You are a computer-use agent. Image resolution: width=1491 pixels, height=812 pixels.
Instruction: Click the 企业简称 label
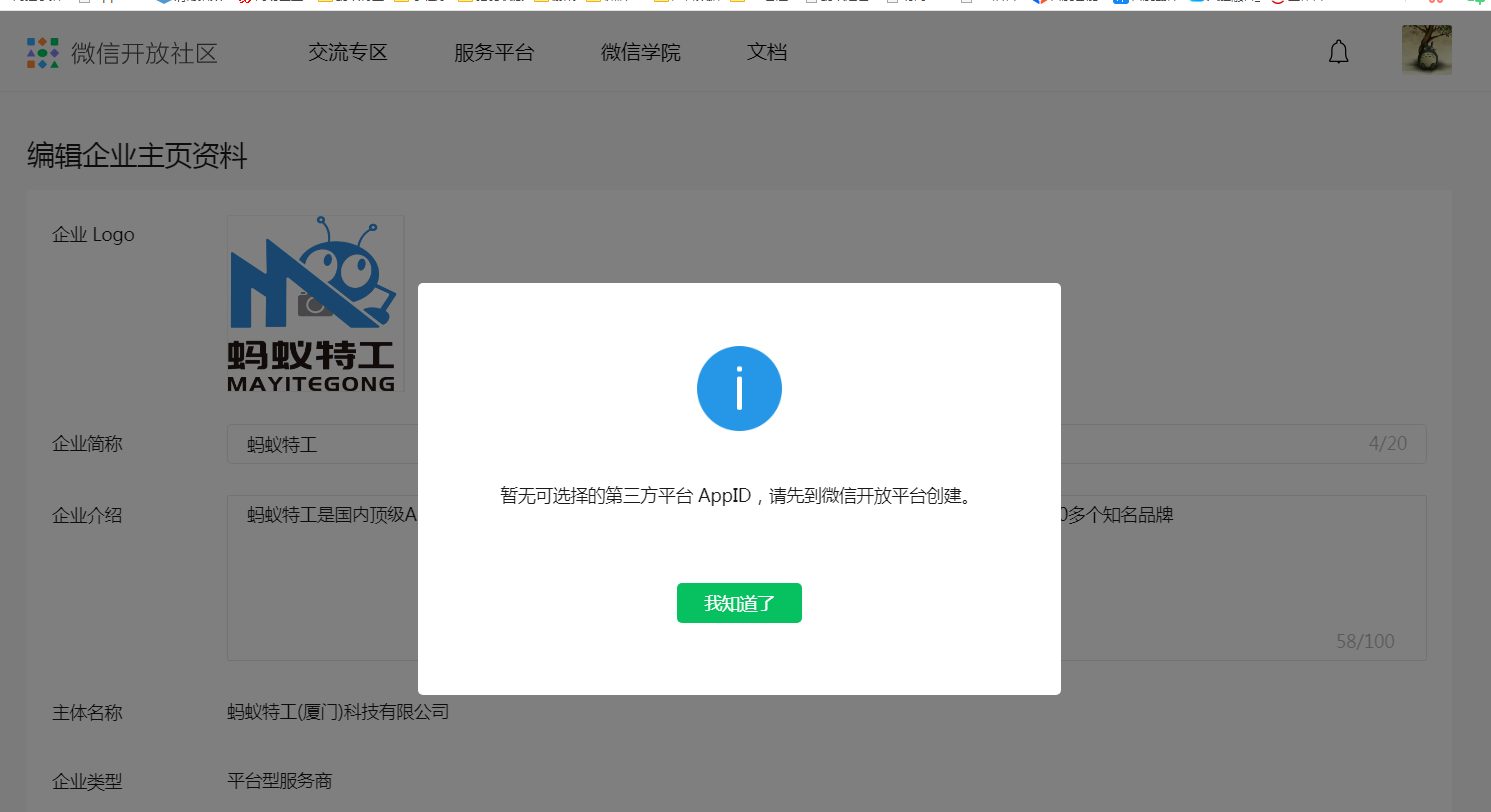pyautogui.click(x=87, y=443)
